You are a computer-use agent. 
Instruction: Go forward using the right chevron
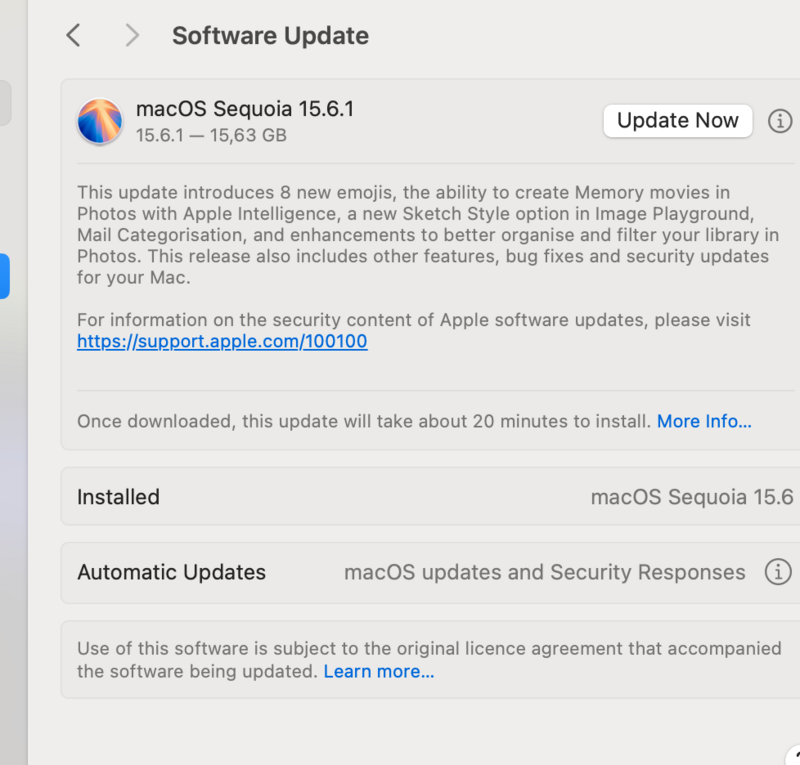(x=132, y=36)
